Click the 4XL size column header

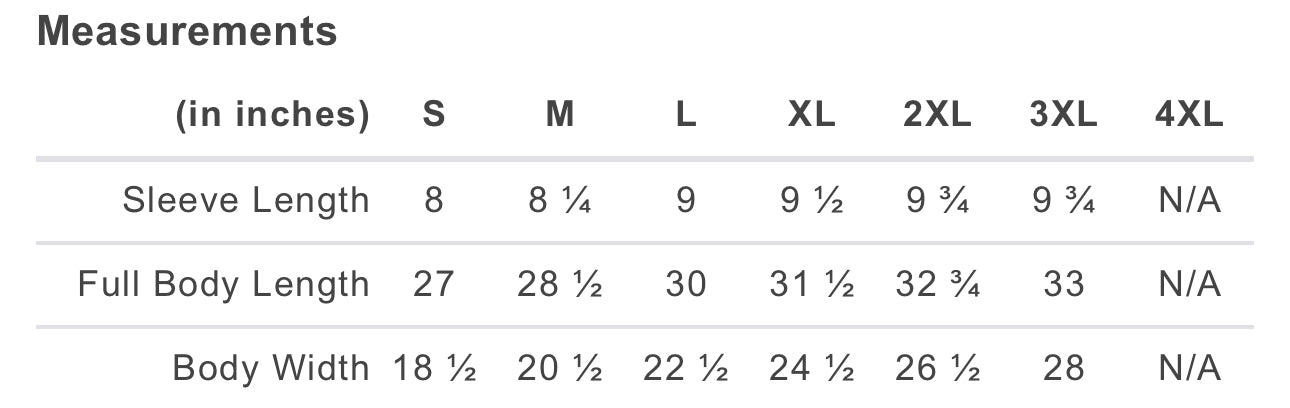tap(1189, 115)
